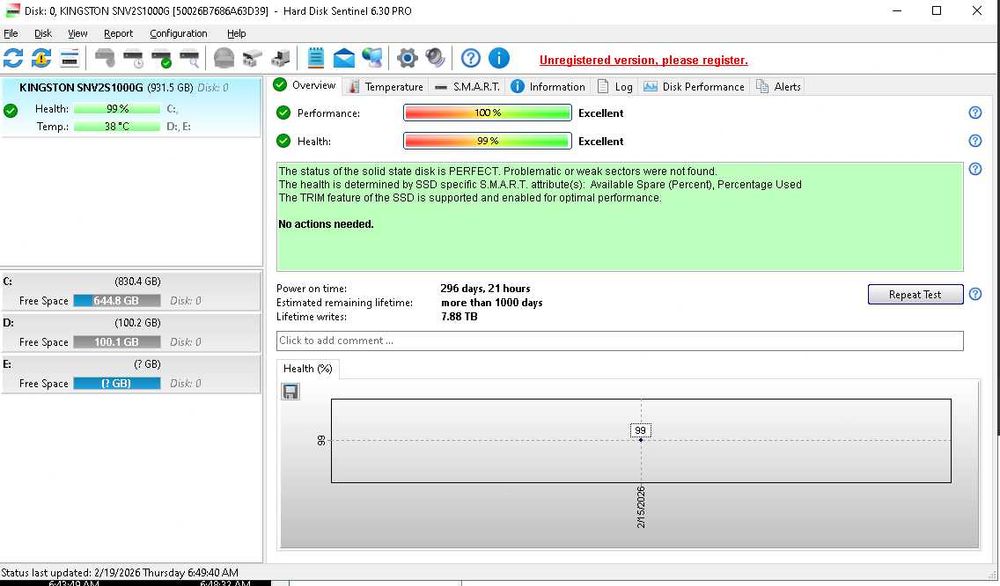Click the floppy disk save graph icon
Image resolution: width=1000 pixels, height=586 pixels.
[290, 392]
